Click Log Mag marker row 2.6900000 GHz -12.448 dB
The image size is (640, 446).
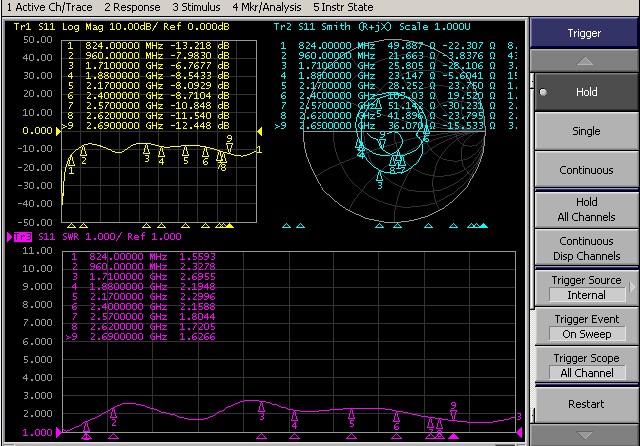[146, 126]
